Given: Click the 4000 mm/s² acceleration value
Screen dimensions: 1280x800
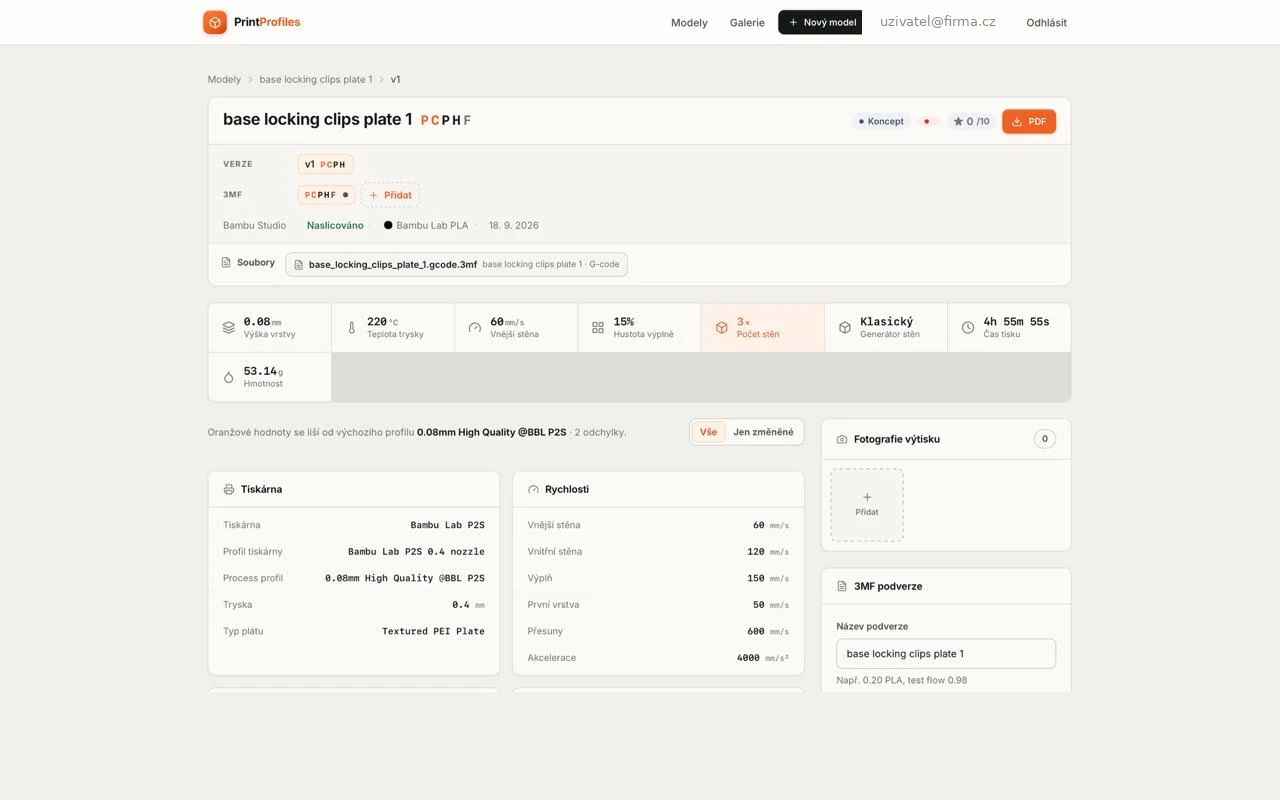Looking at the screenshot, I should coord(762,658).
